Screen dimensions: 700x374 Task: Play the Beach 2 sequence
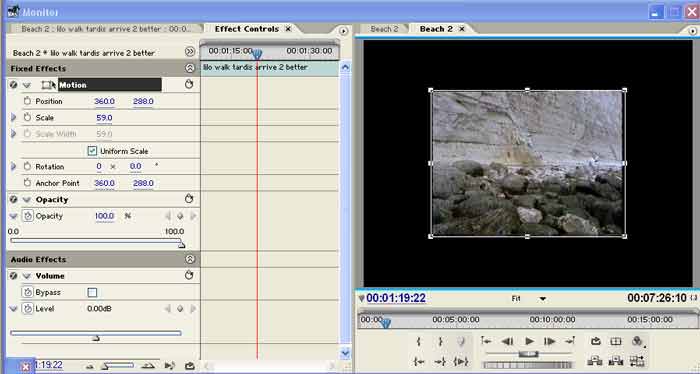[x=529, y=341]
